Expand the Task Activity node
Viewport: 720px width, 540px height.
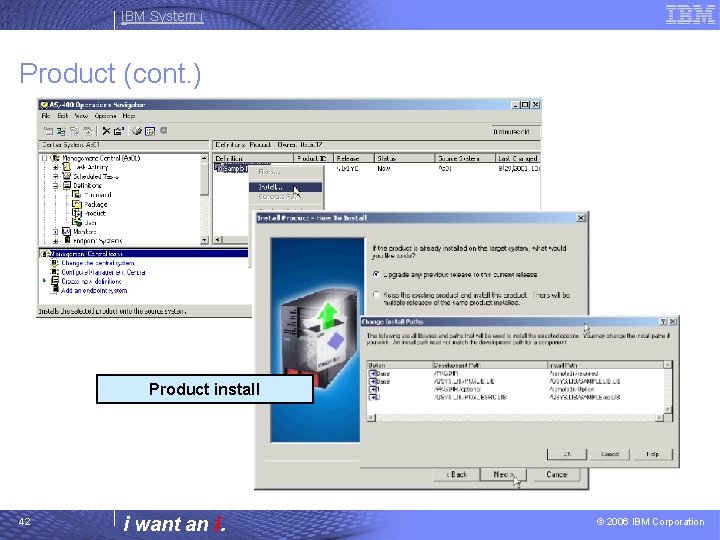[x=56, y=168]
